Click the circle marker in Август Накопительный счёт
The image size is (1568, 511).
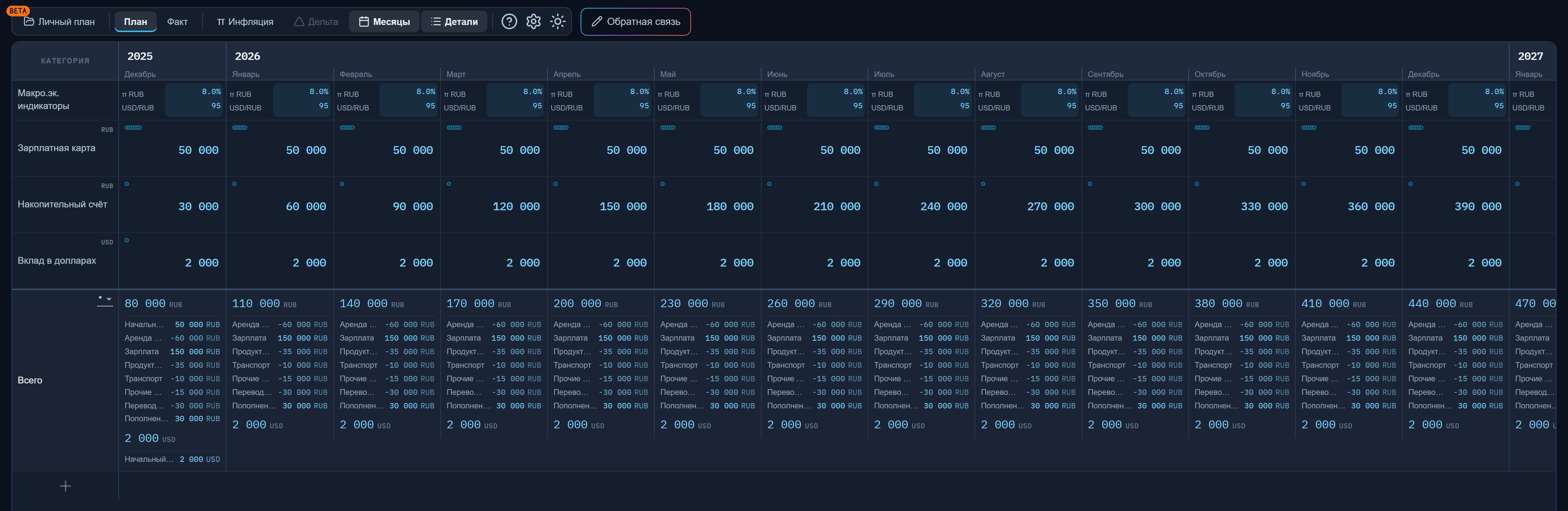click(x=983, y=183)
